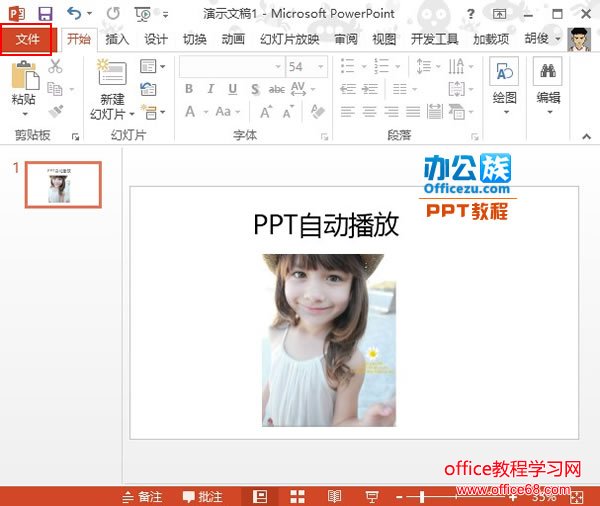Open the 幻灯片放映 slide show tab
Viewport: 600px width, 506px height.
pos(290,39)
